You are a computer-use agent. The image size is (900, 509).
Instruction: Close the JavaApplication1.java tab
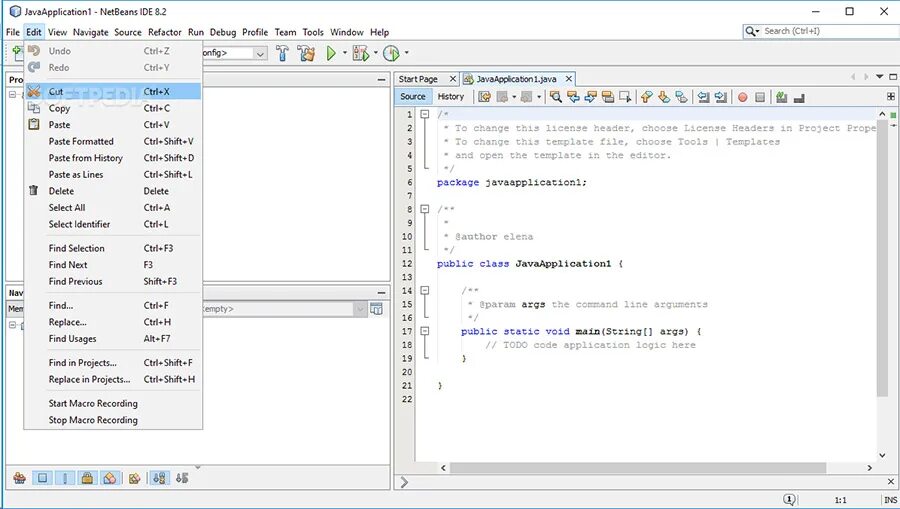[x=569, y=79]
